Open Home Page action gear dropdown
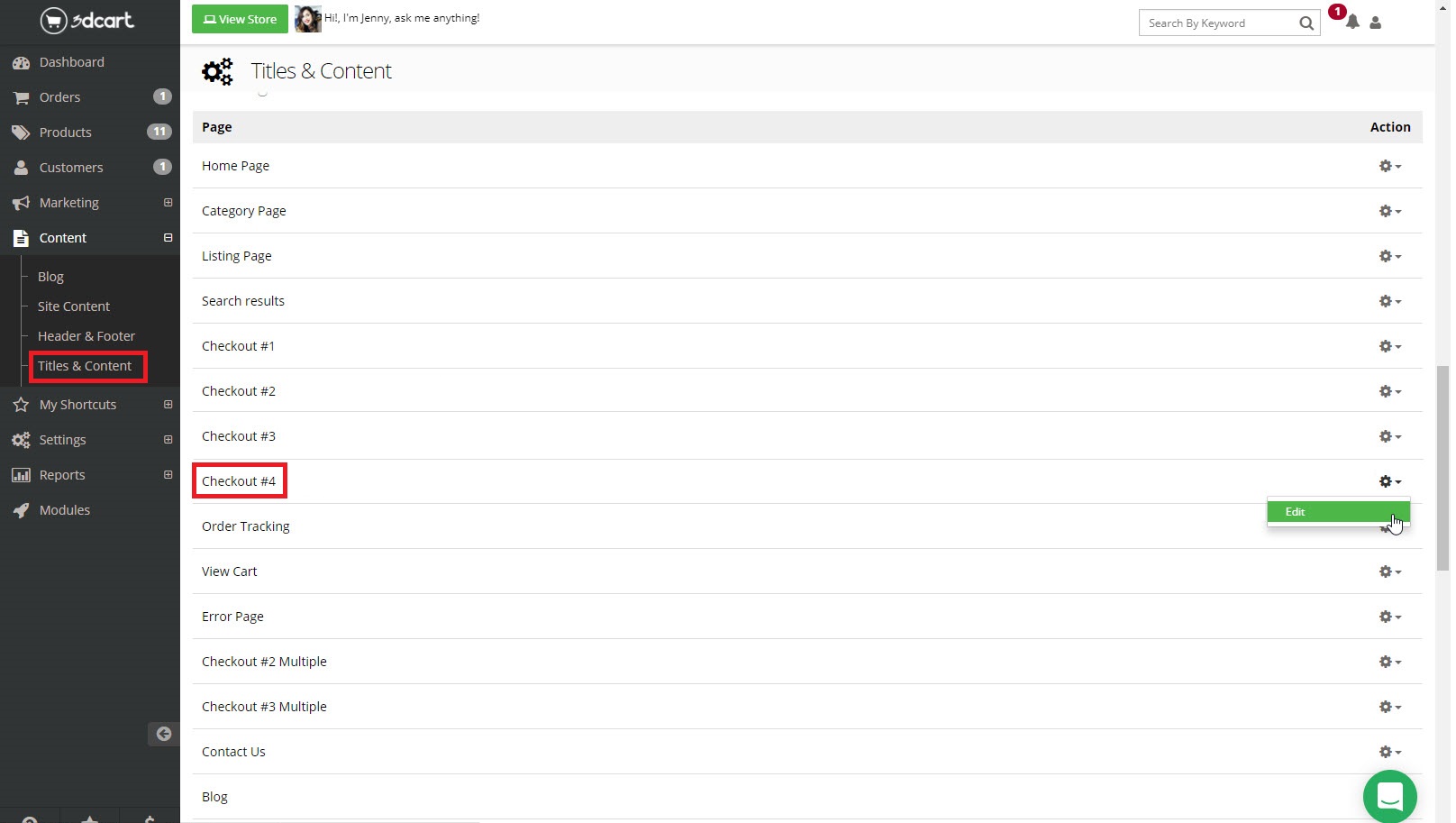1456x823 pixels. 1389,166
